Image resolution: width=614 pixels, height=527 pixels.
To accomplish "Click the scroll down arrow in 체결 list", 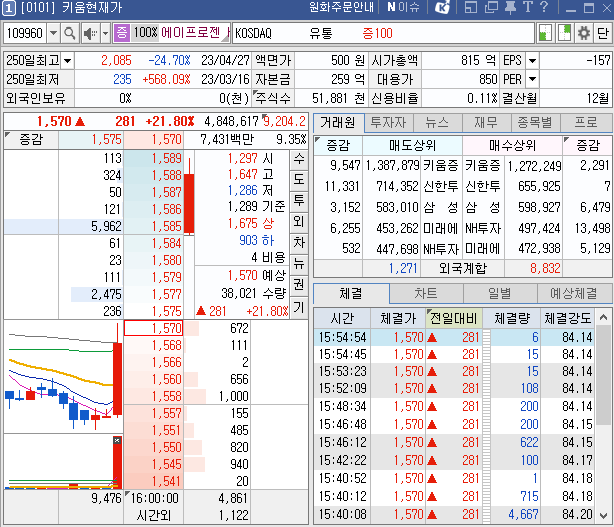I will pyautogui.click(x=603, y=516).
